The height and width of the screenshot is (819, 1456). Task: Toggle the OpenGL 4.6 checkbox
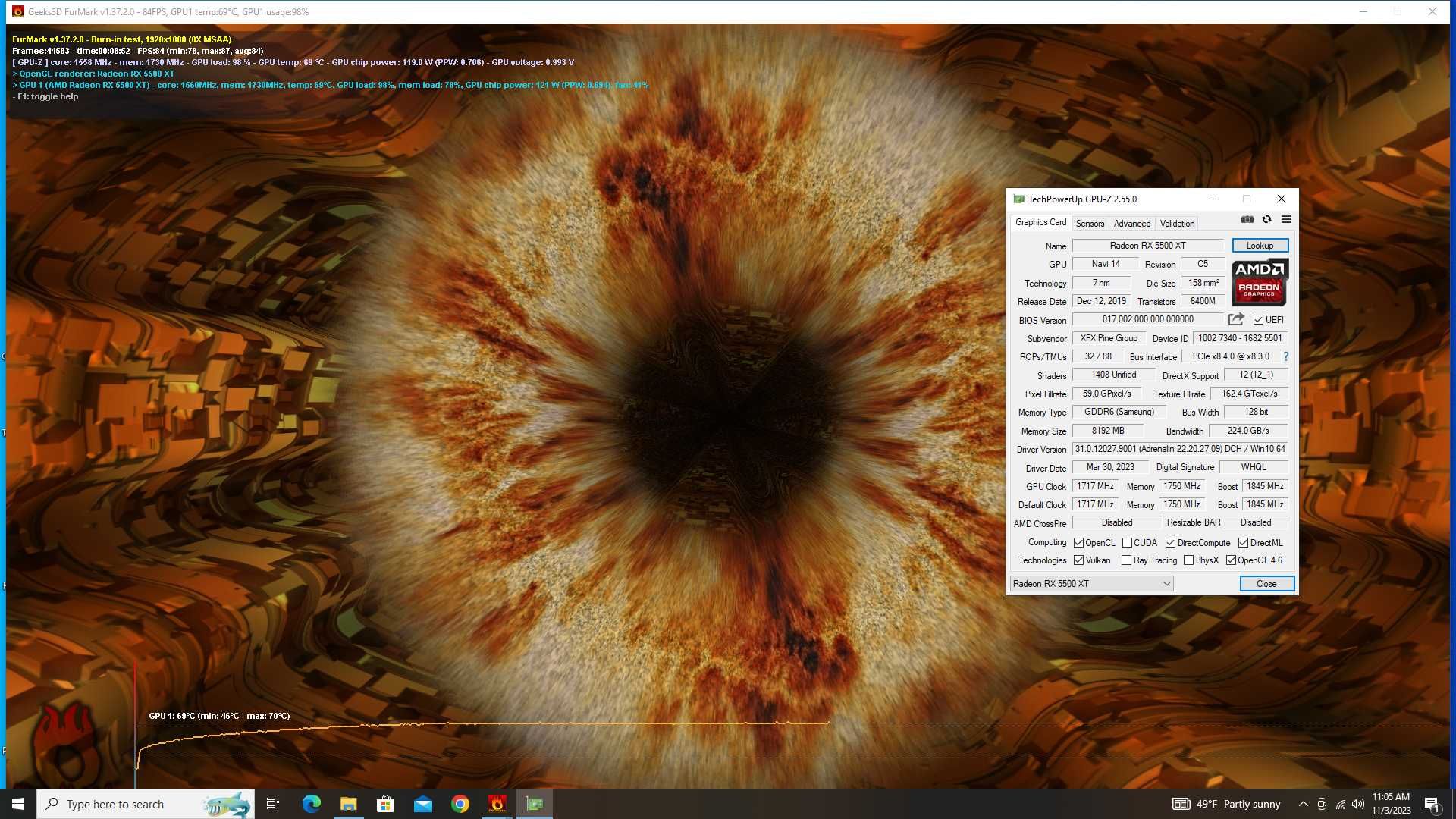(x=1231, y=560)
